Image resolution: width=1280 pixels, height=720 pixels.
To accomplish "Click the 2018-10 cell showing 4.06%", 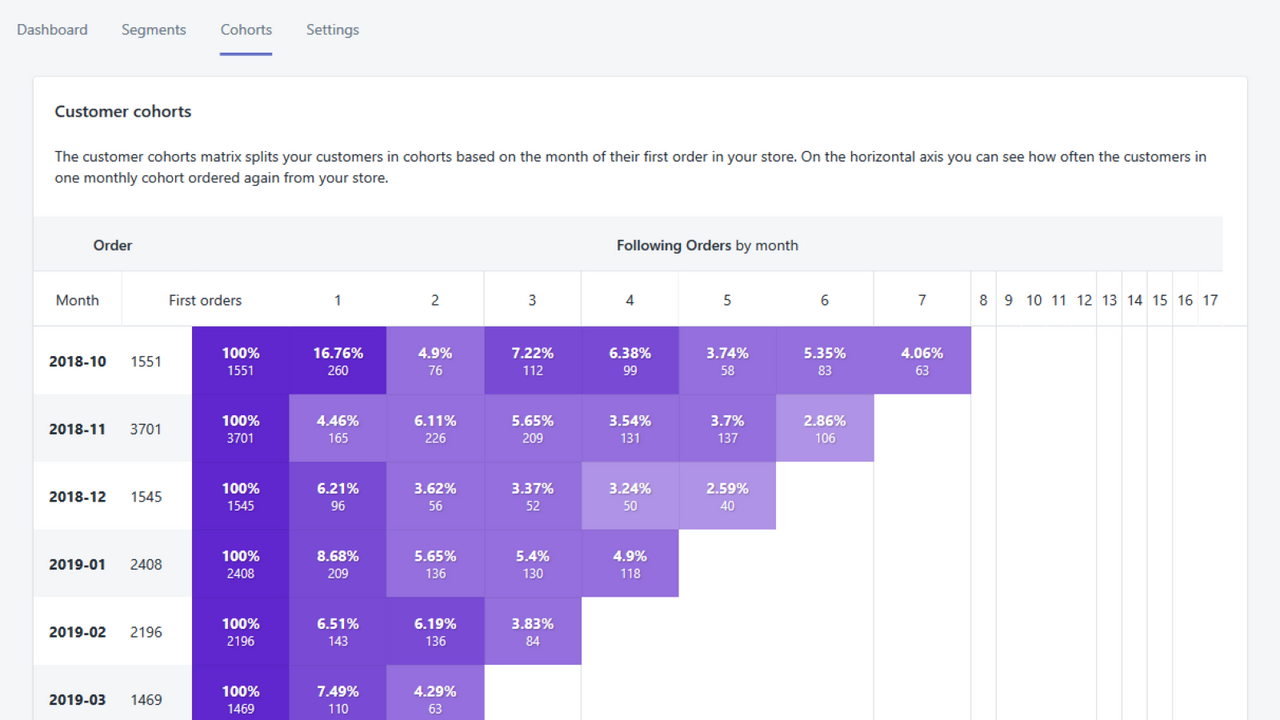I will click(921, 361).
